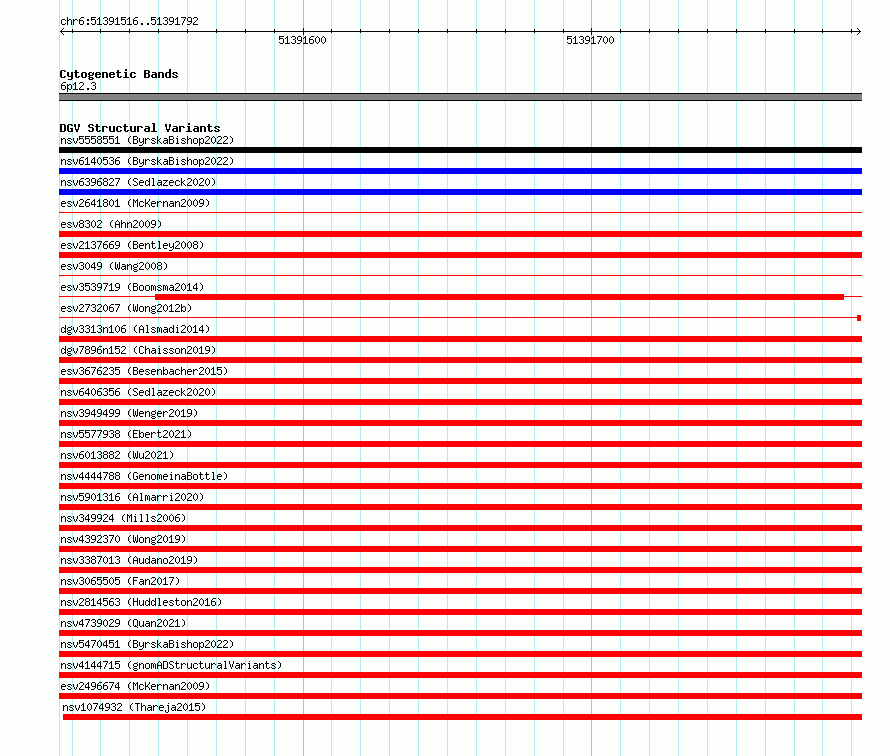Open nsv5901316 (Almarri2020) label
Screen dimensions: 890x756
[x=132, y=497]
